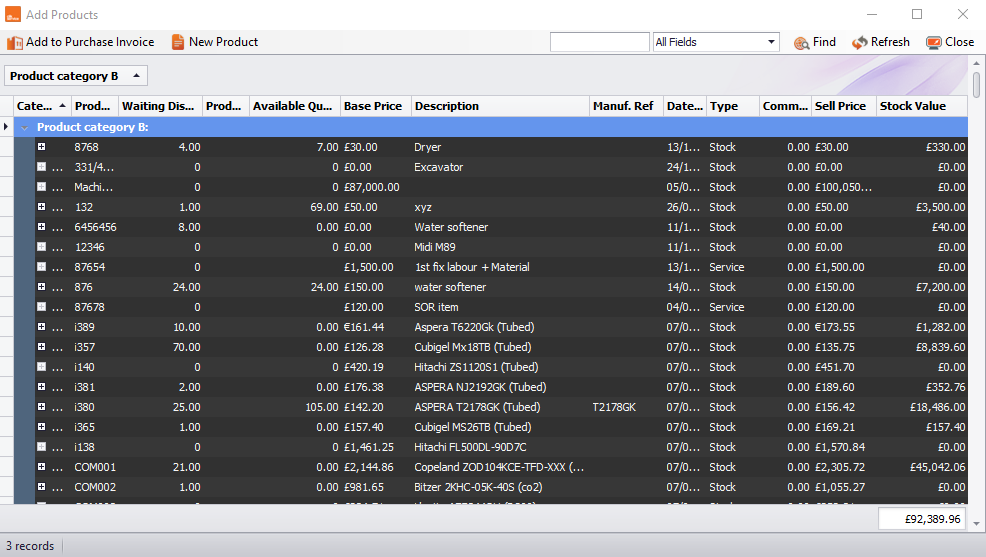
Task: Click the vertical scrollbar thumb
Action: (x=976, y=85)
